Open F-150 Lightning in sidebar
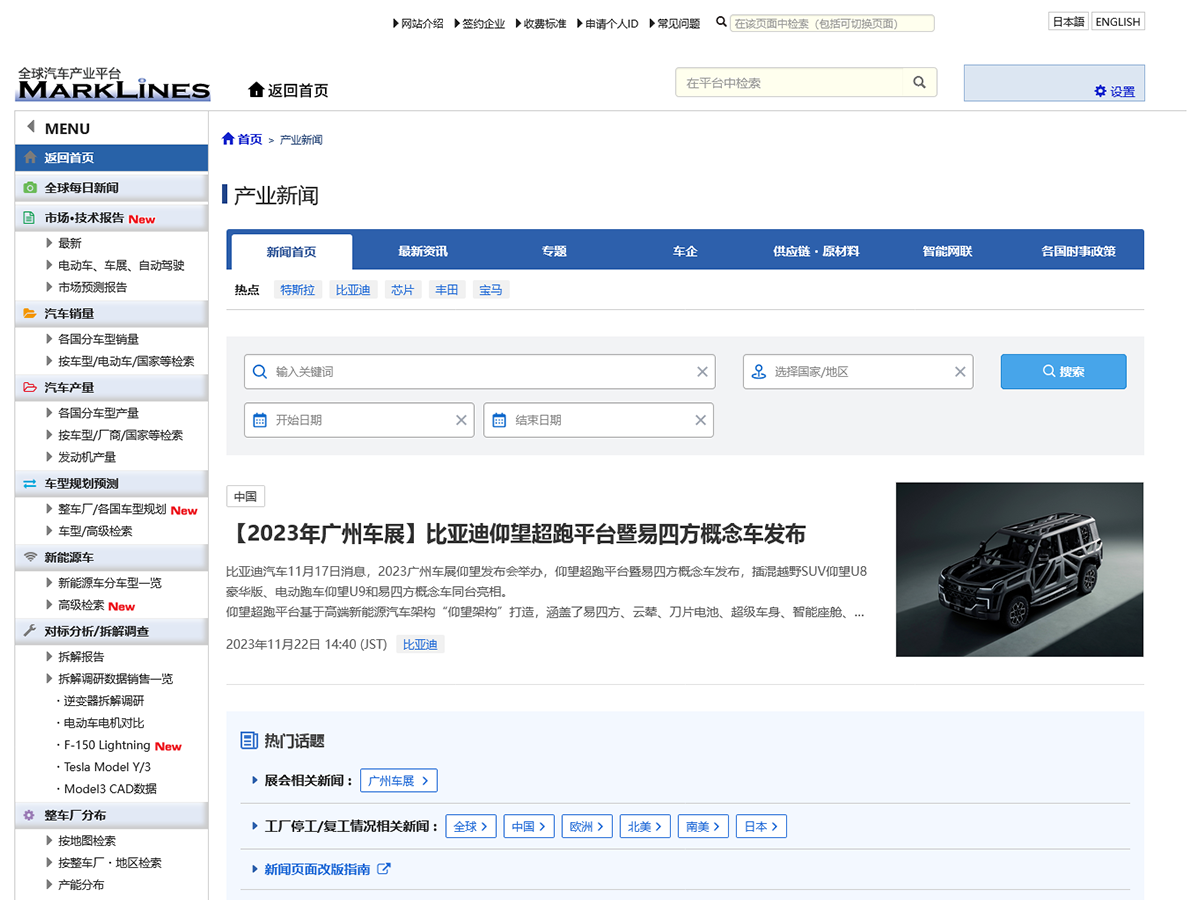 [107, 745]
